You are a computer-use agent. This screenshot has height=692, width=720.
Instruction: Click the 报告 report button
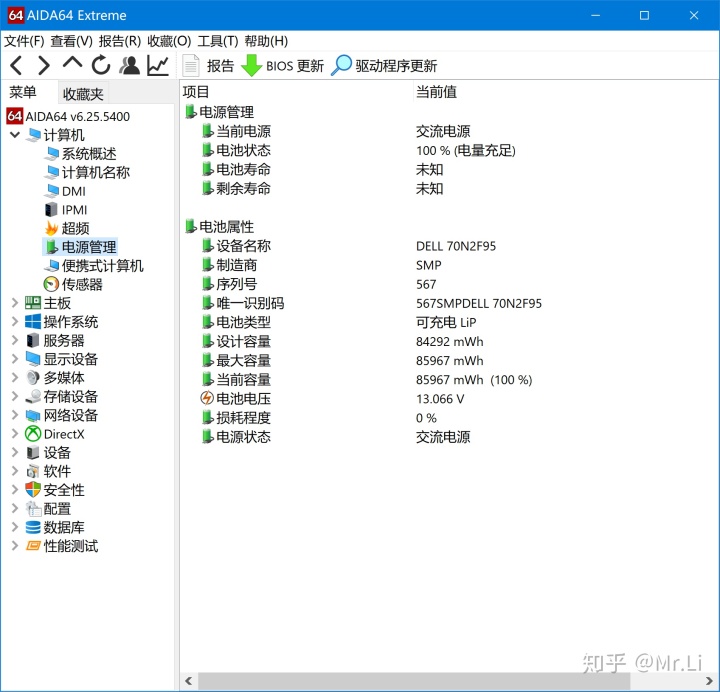pyautogui.click(x=208, y=66)
